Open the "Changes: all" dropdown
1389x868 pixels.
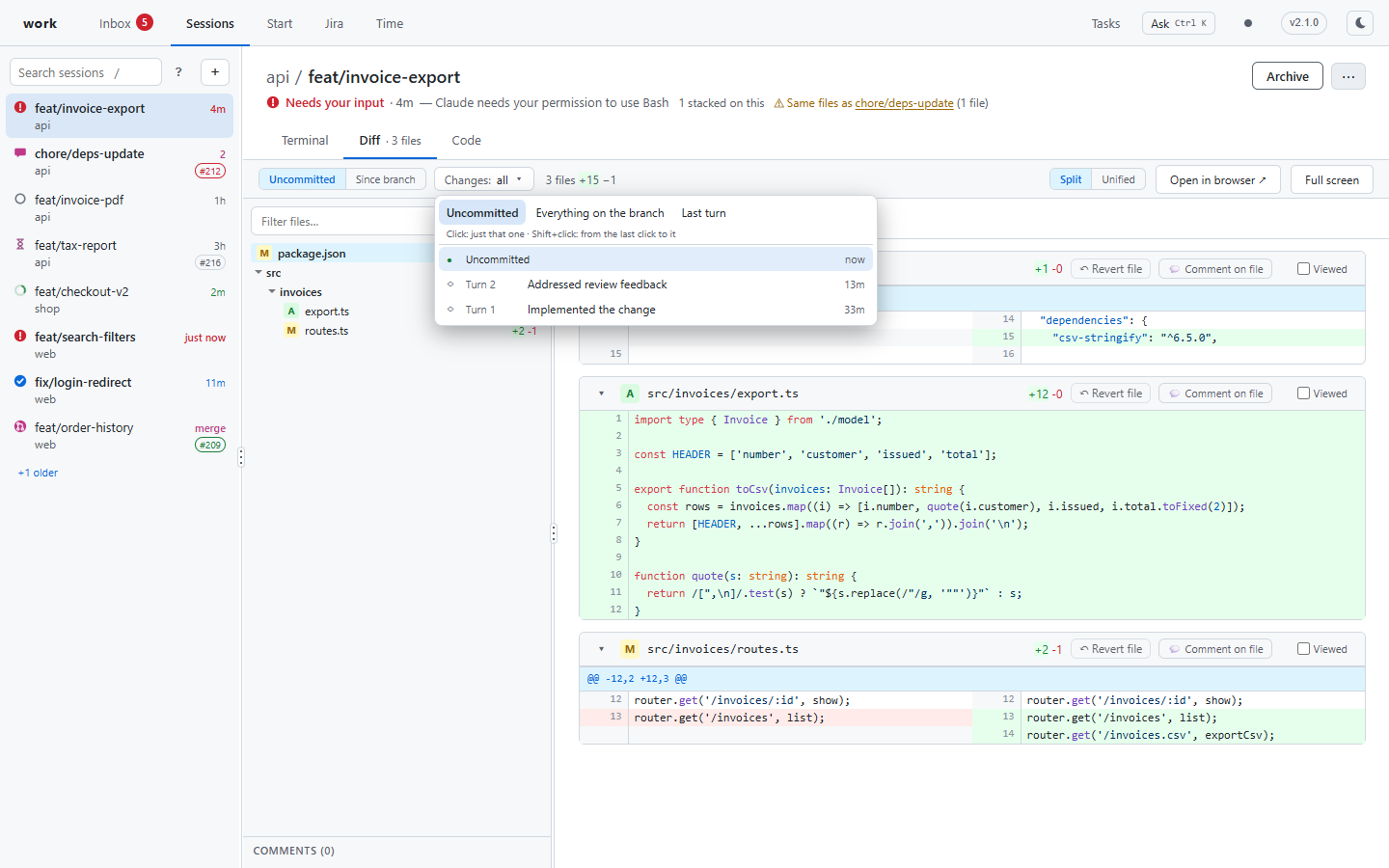[483, 179]
